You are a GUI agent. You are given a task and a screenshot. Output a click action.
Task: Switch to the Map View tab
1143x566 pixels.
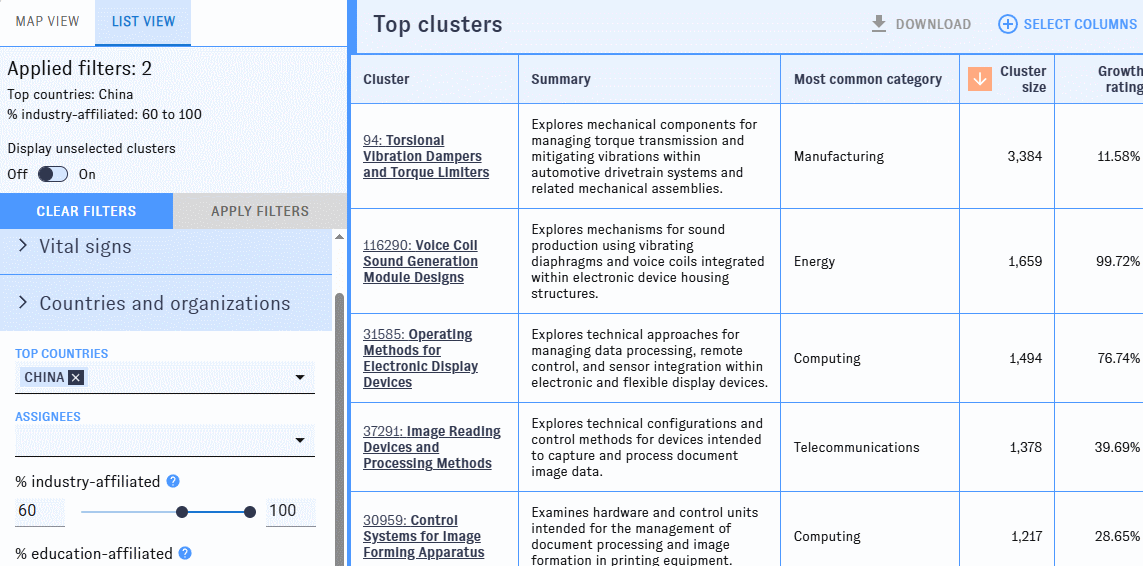[x=47, y=21]
